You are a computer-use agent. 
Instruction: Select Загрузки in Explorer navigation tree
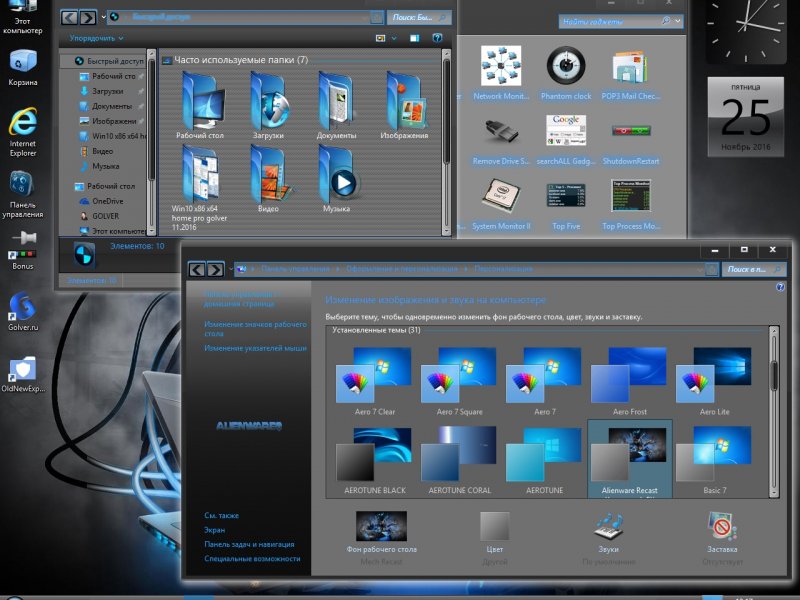click(x=107, y=91)
